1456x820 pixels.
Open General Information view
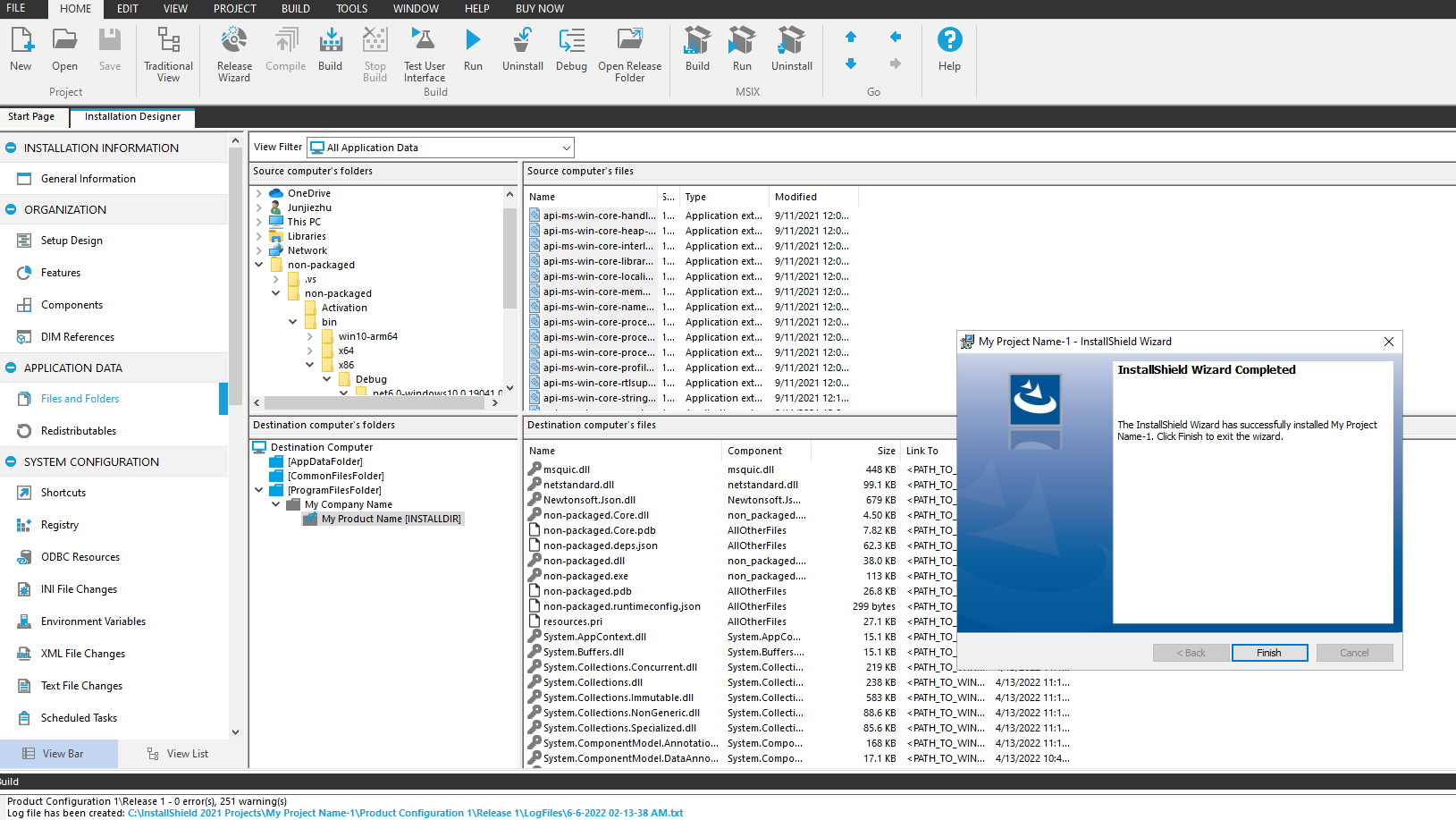pos(88,179)
